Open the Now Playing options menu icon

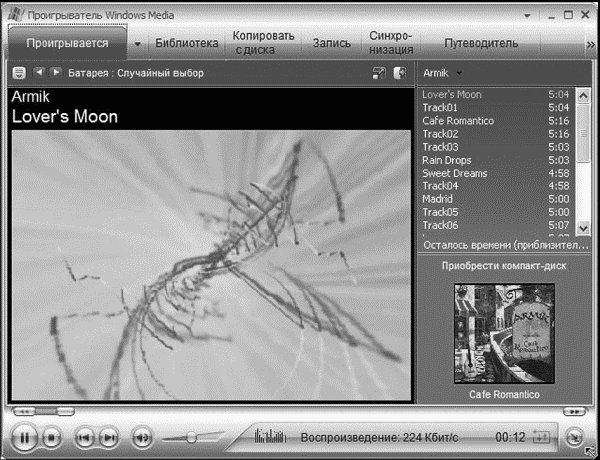pos(19,73)
